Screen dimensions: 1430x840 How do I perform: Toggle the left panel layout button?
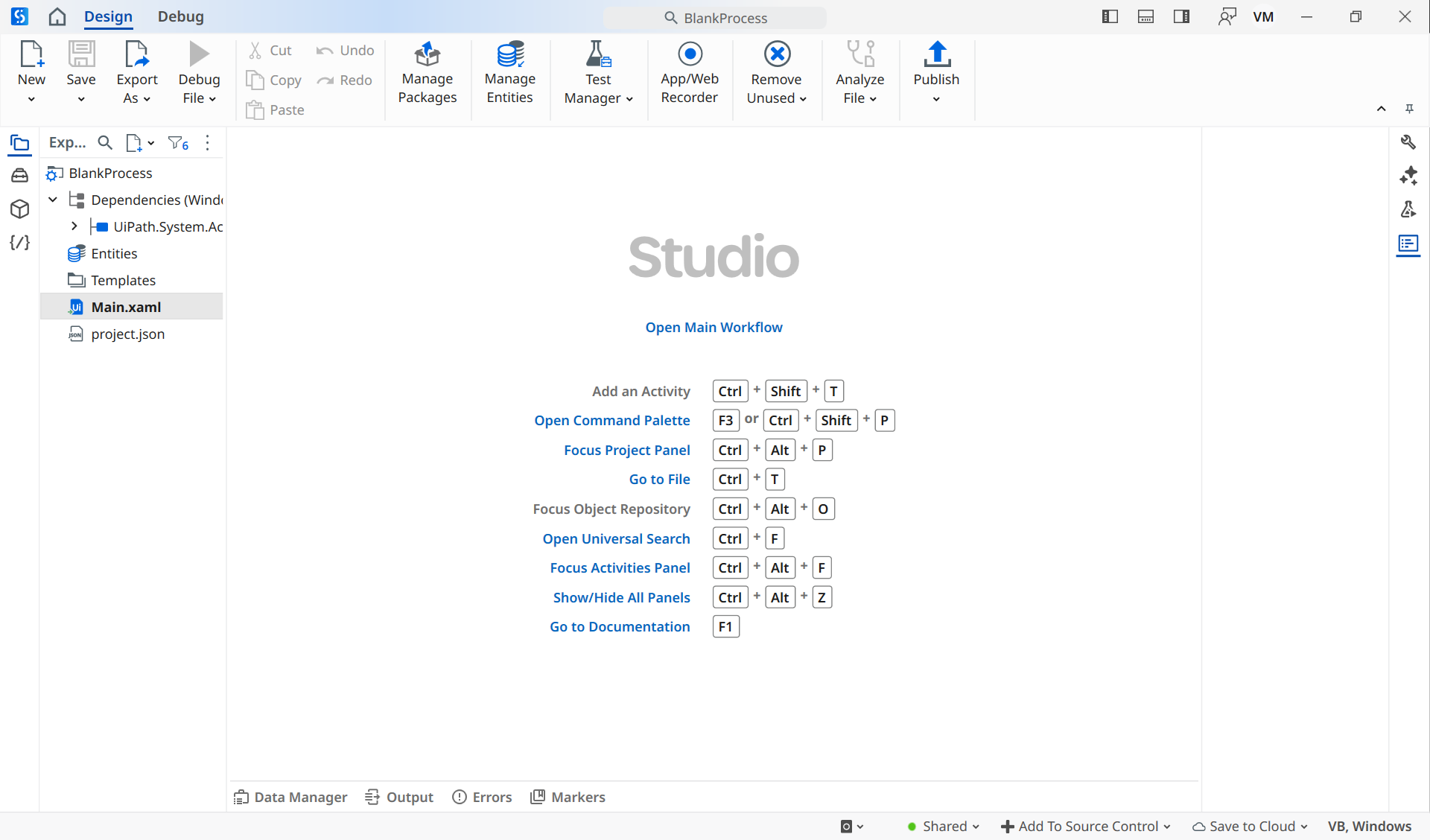[x=1110, y=16]
